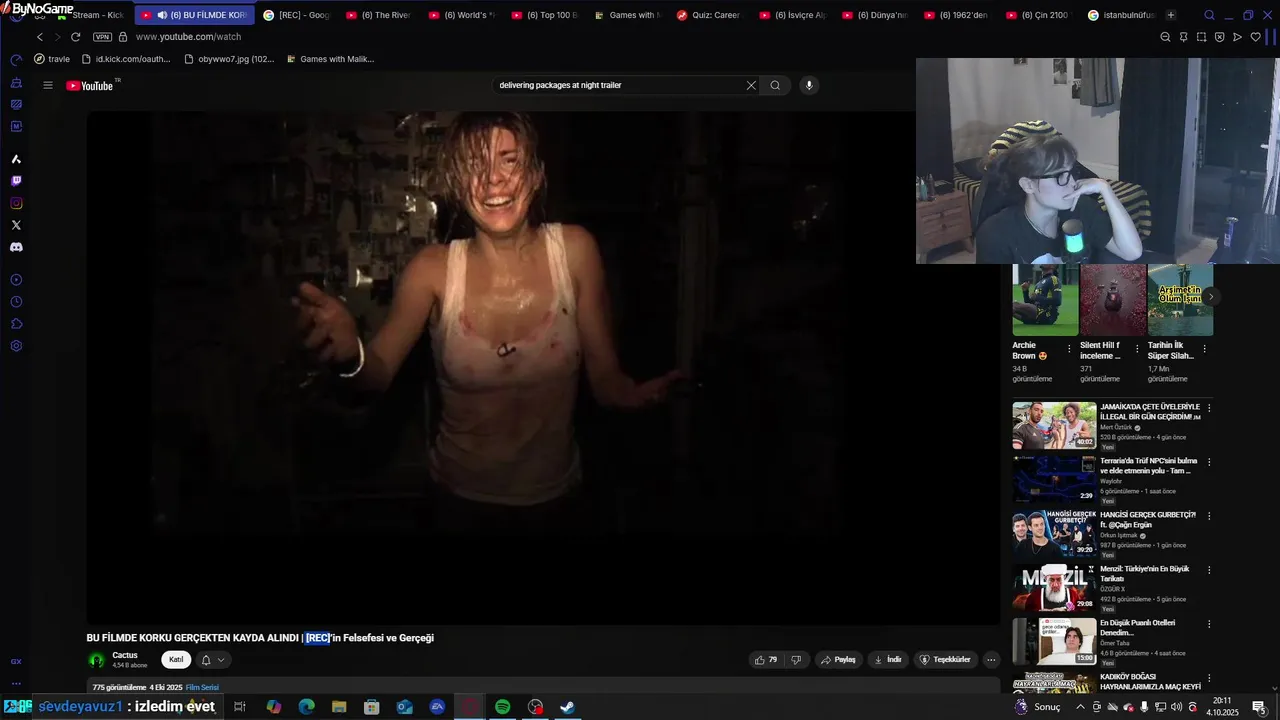Image resolution: width=1280 pixels, height=720 pixels.
Task: Open a new browser tab with plus
Action: (1171, 15)
